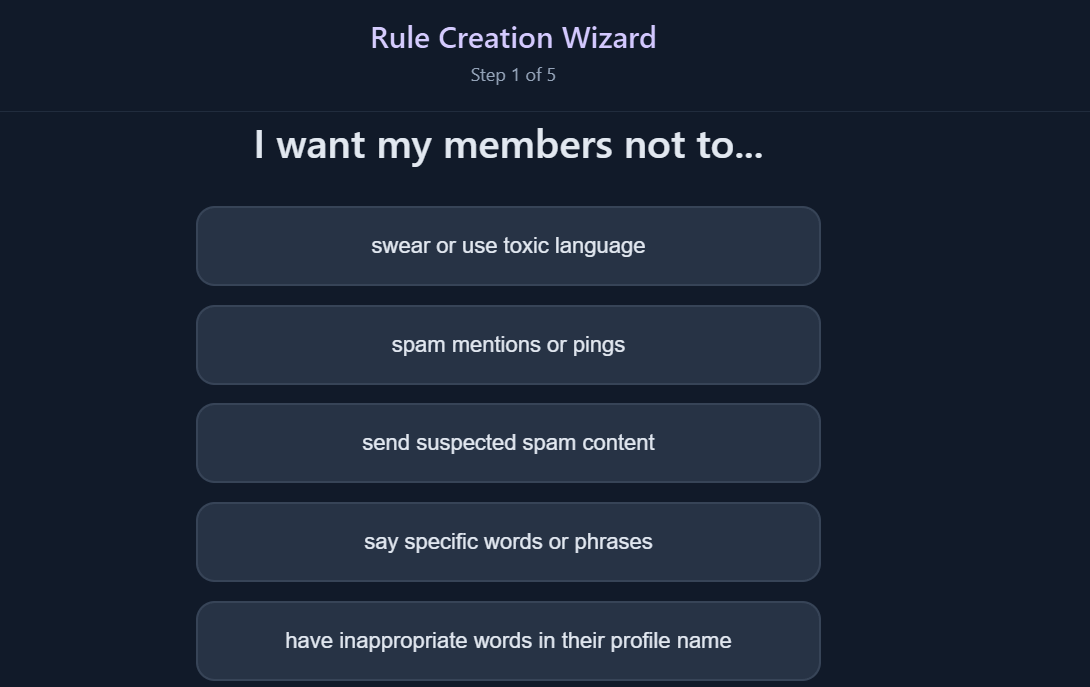Select "have inappropriate words in their profile name"
Image resolution: width=1090 pixels, height=687 pixels.
tap(508, 641)
